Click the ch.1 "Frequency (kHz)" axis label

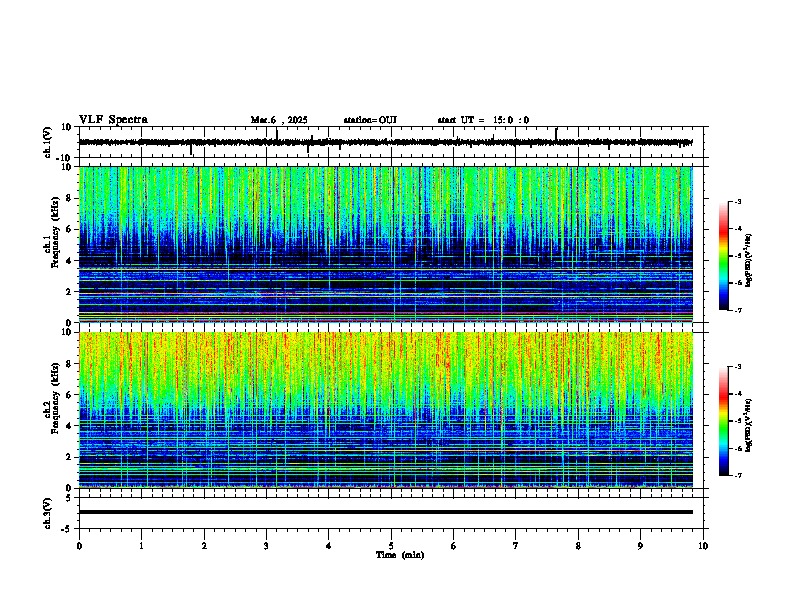click(x=55, y=232)
